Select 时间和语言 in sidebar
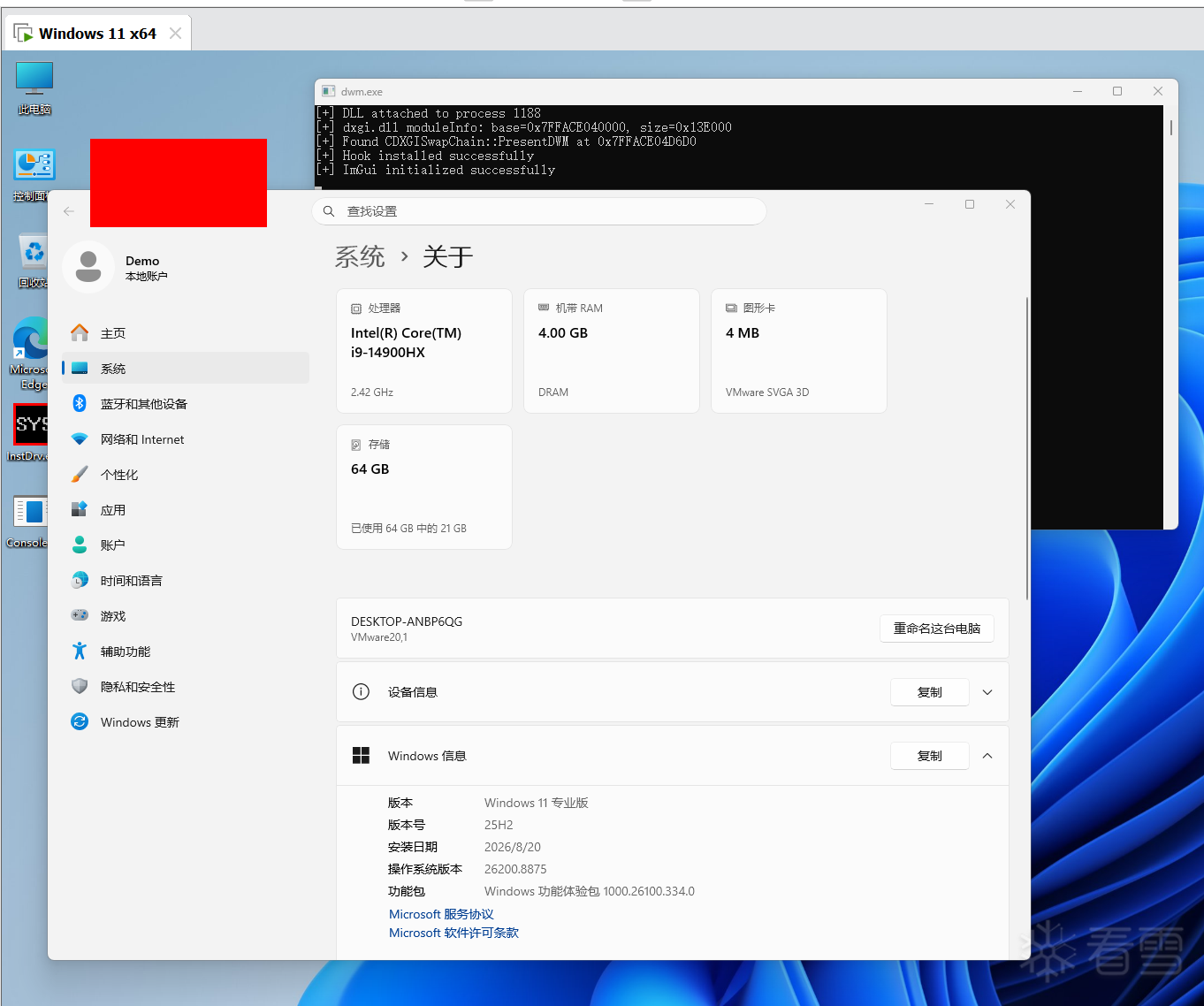The image size is (1204, 1006). 186,581
